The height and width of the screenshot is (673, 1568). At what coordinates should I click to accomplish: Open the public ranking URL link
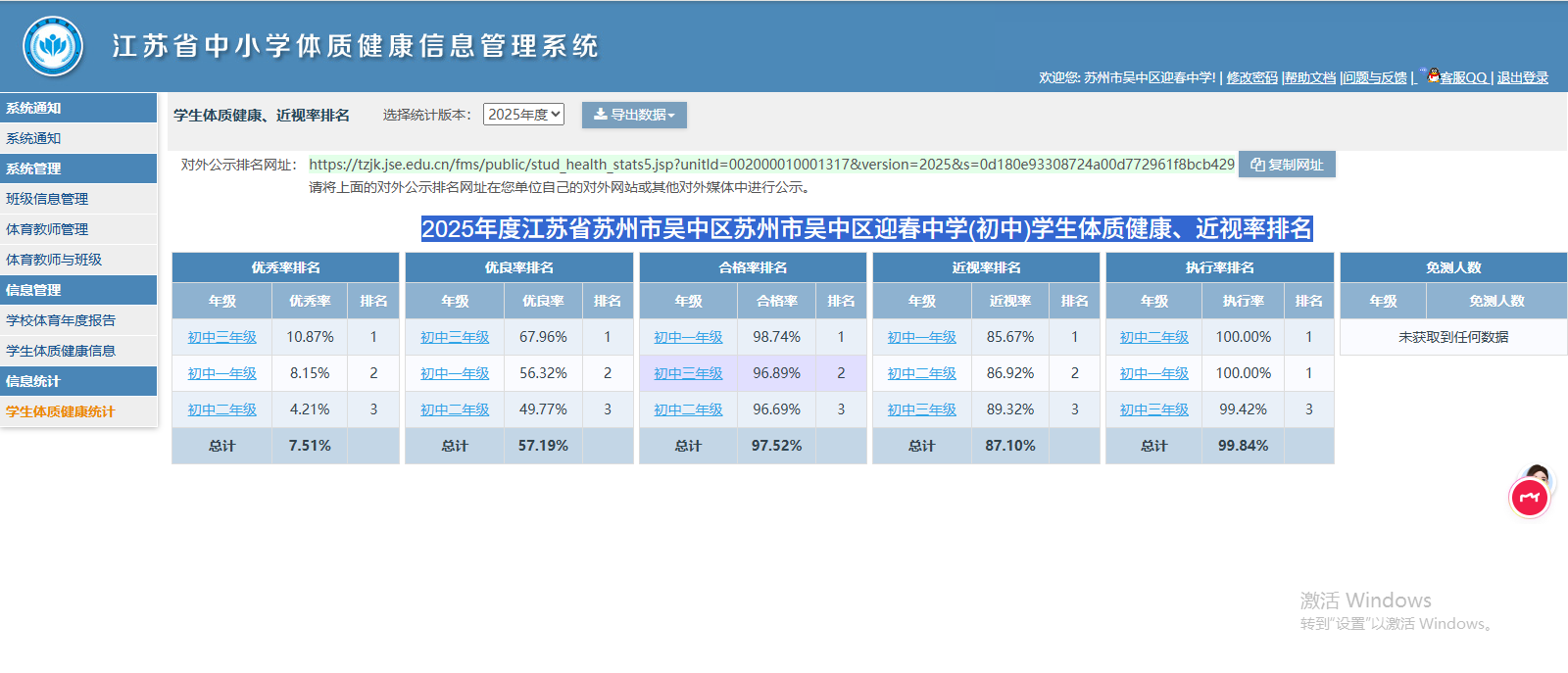pos(771,165)
